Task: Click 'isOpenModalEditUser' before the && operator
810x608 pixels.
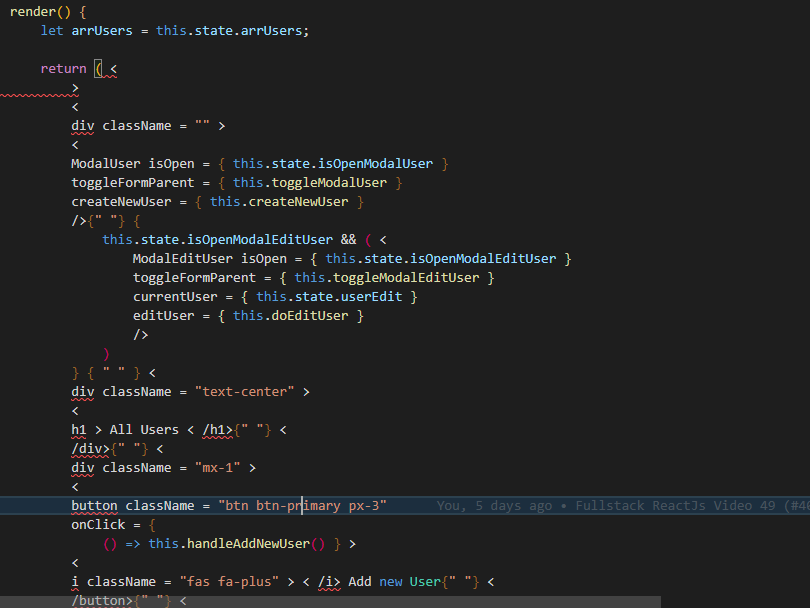Action: pos(260,240)
